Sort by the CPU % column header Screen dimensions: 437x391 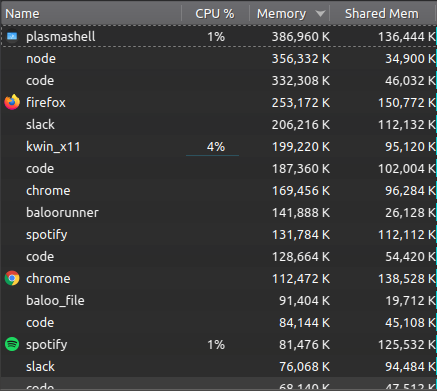215,14
